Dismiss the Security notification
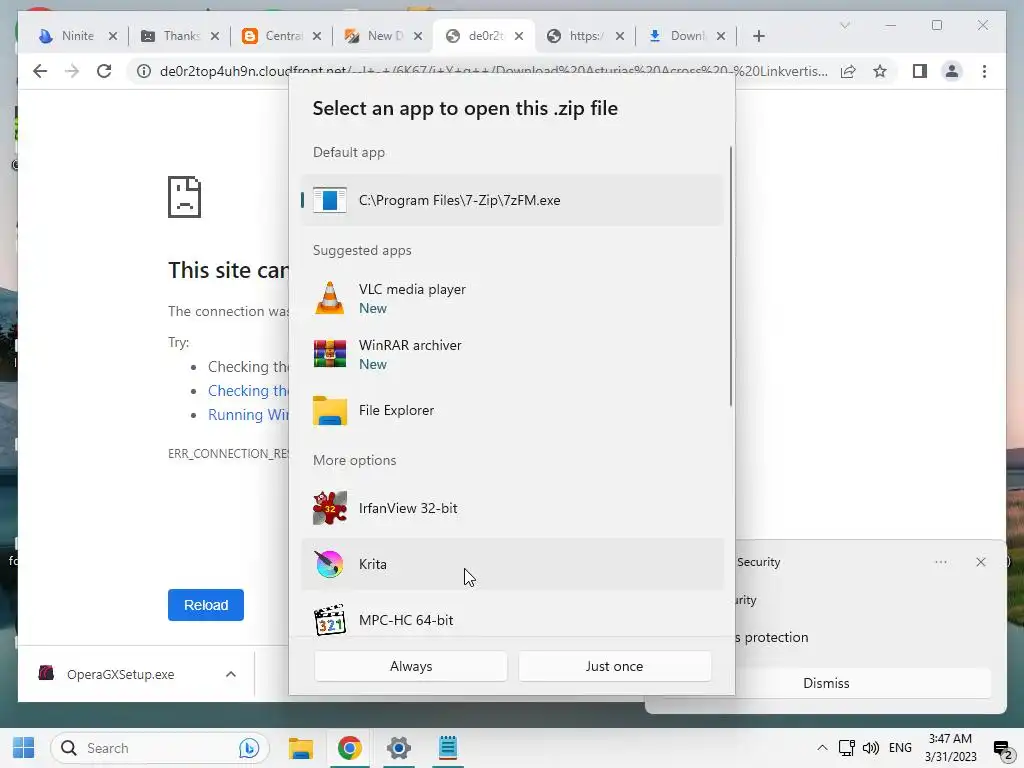Image resolution: width=1024 pixels, height=768 pixels. click(x=826, y=683)
